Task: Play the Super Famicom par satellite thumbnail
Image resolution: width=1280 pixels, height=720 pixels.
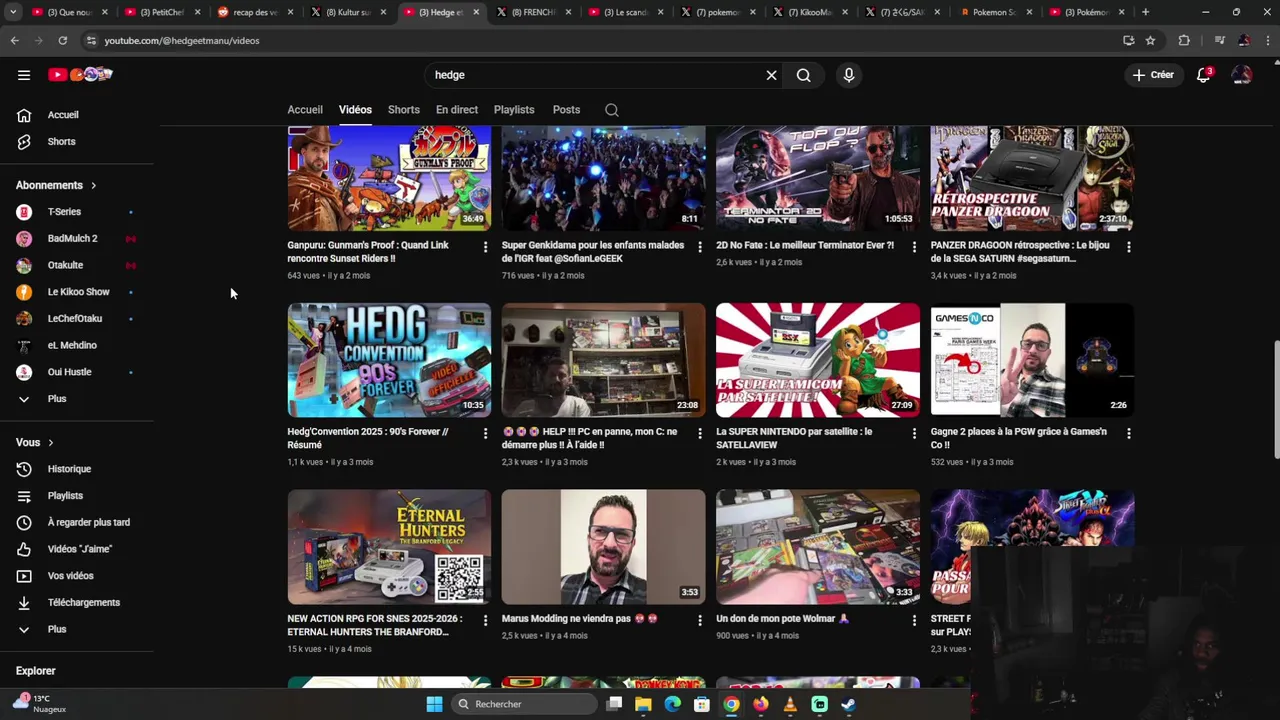Action: click(818, 360)
